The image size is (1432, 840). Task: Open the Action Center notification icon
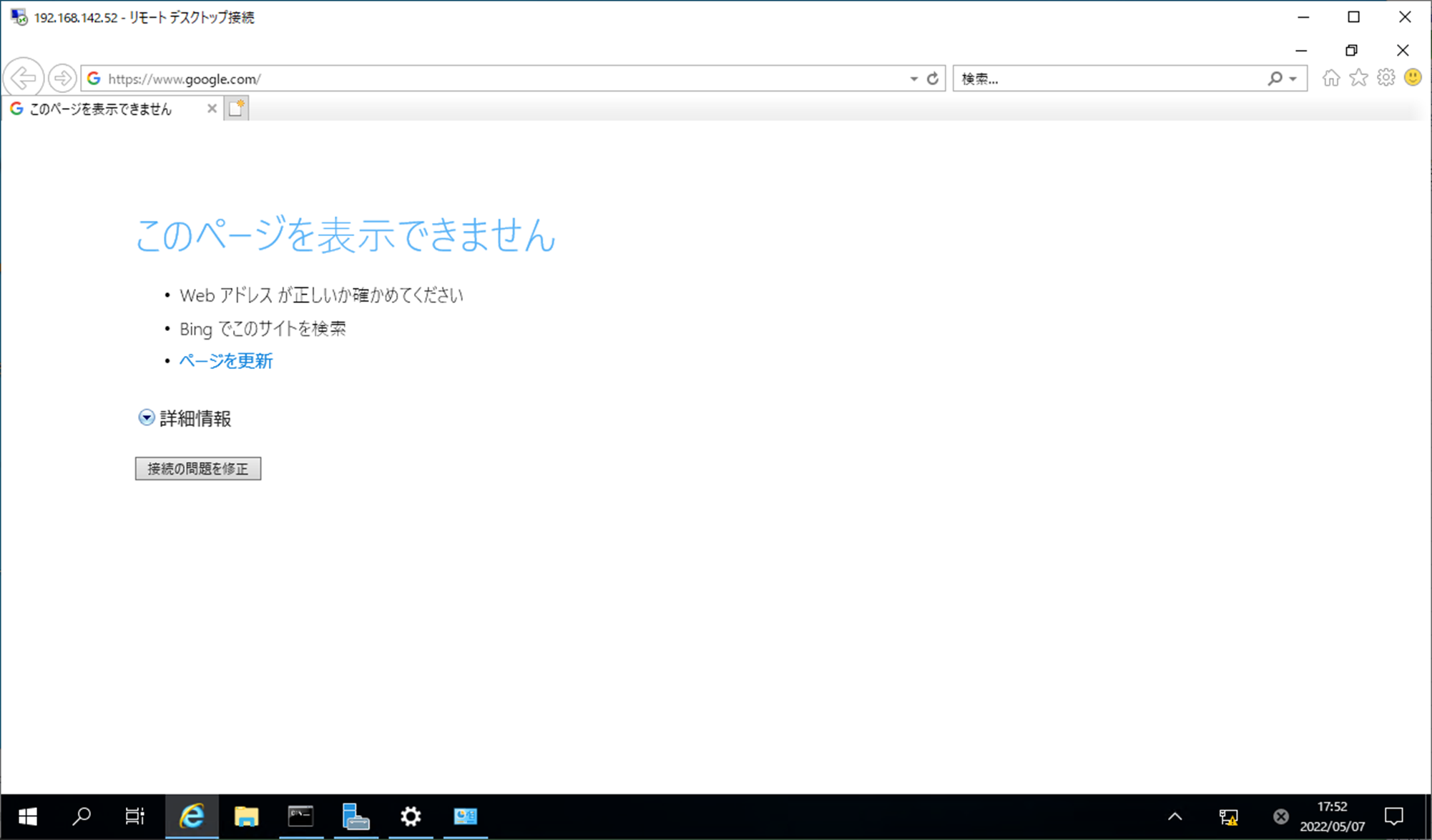coord(1393,816)
